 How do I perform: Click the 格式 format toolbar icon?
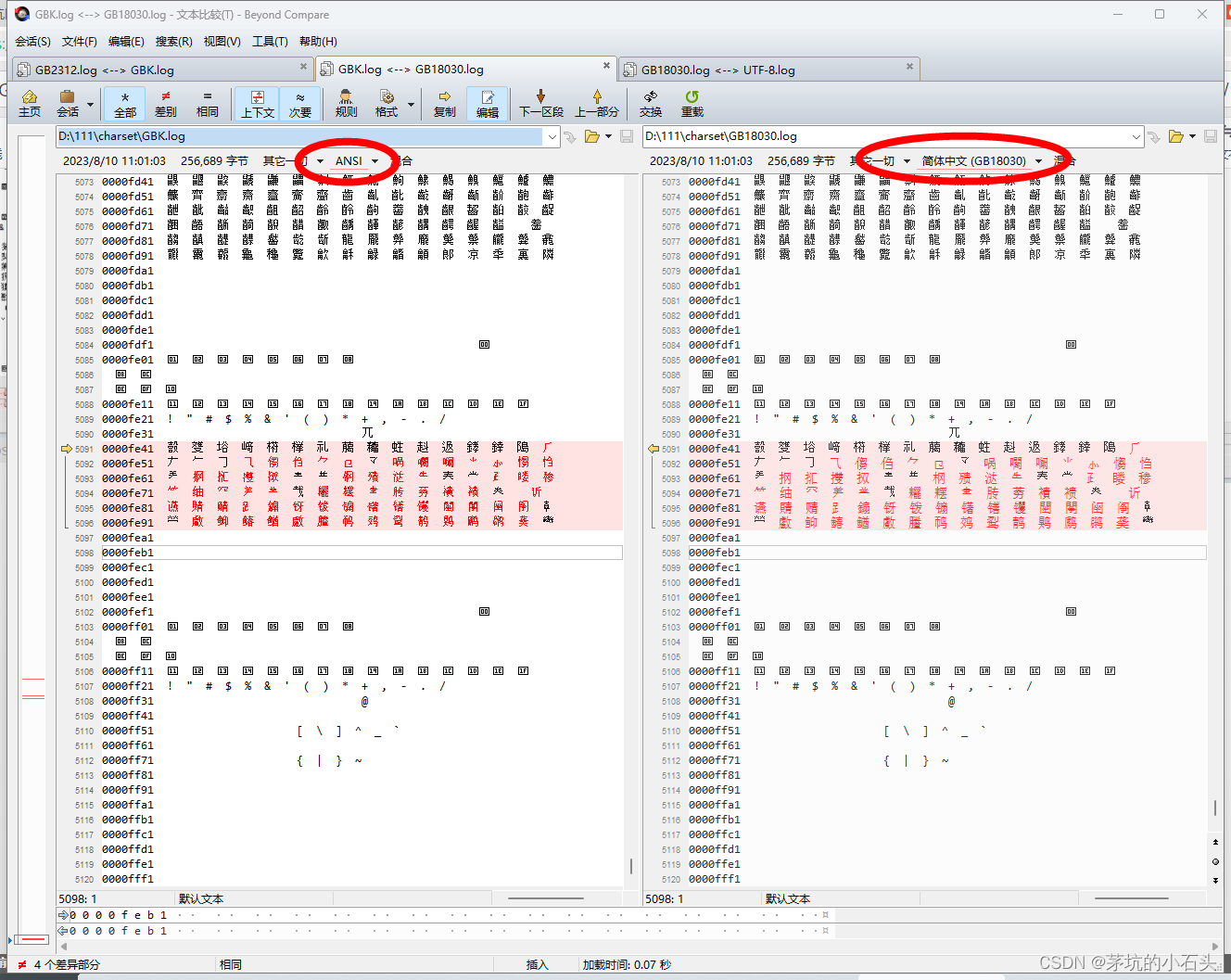(x=387, y=103)
